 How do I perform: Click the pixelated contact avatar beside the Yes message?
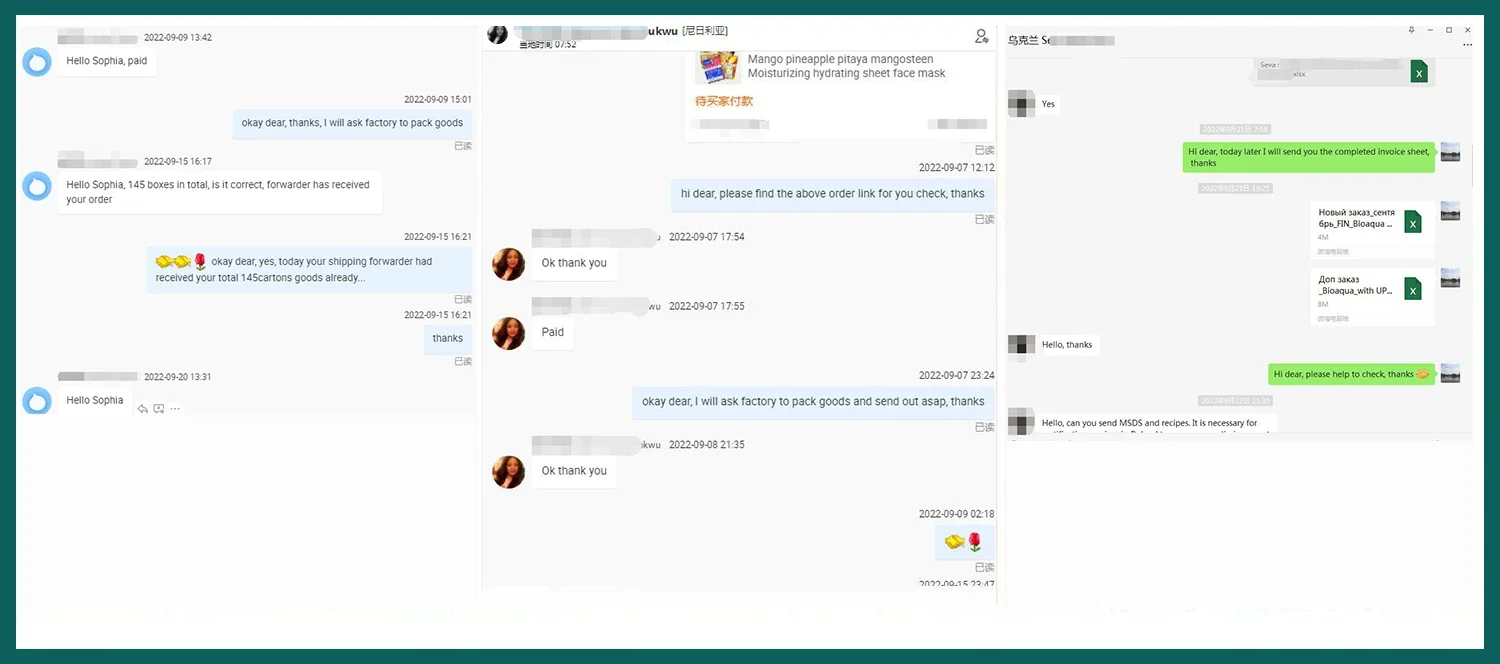click(1021, 103)
